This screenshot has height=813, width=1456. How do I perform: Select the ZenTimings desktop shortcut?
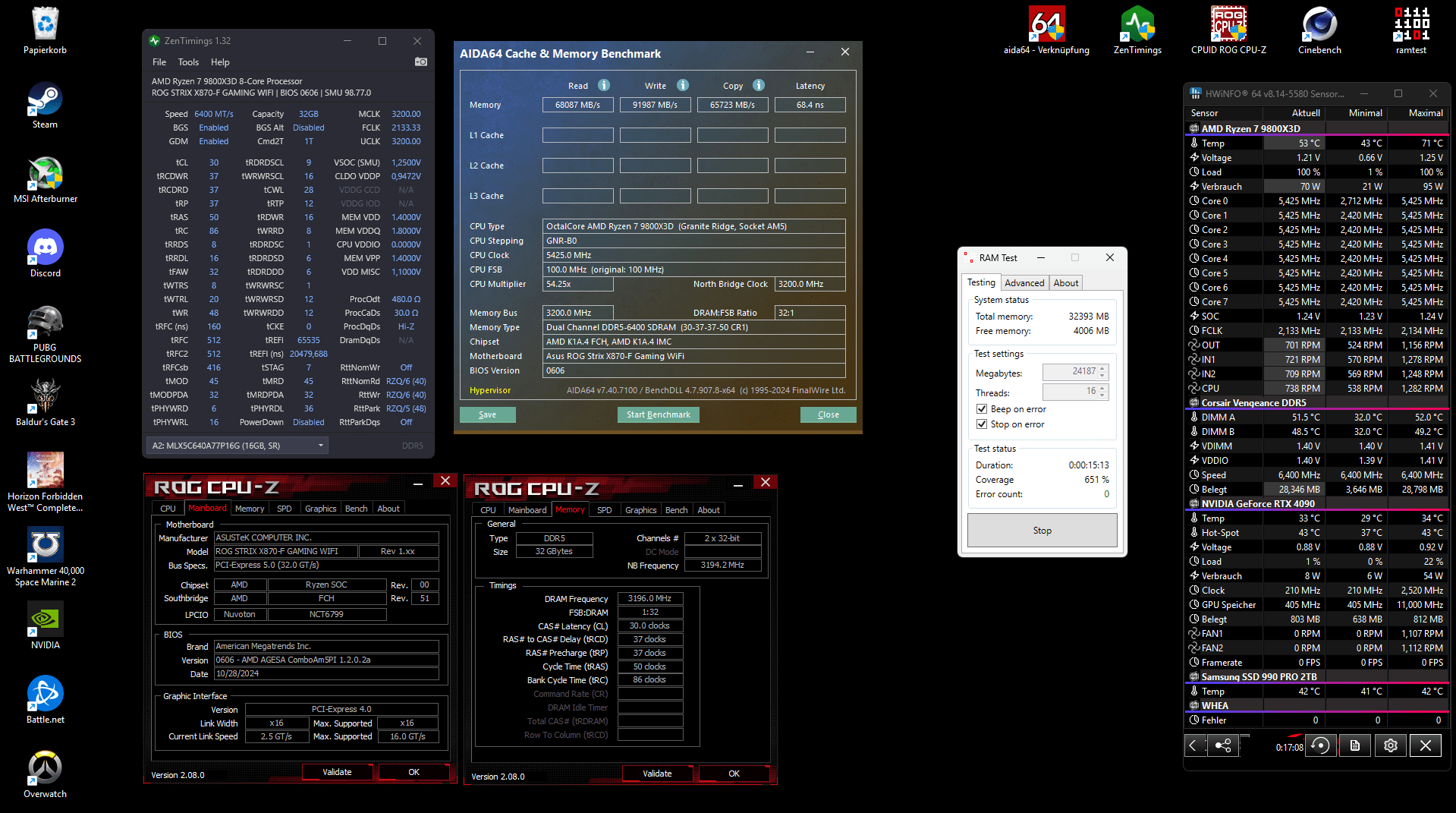click(x=1138, y=30)
